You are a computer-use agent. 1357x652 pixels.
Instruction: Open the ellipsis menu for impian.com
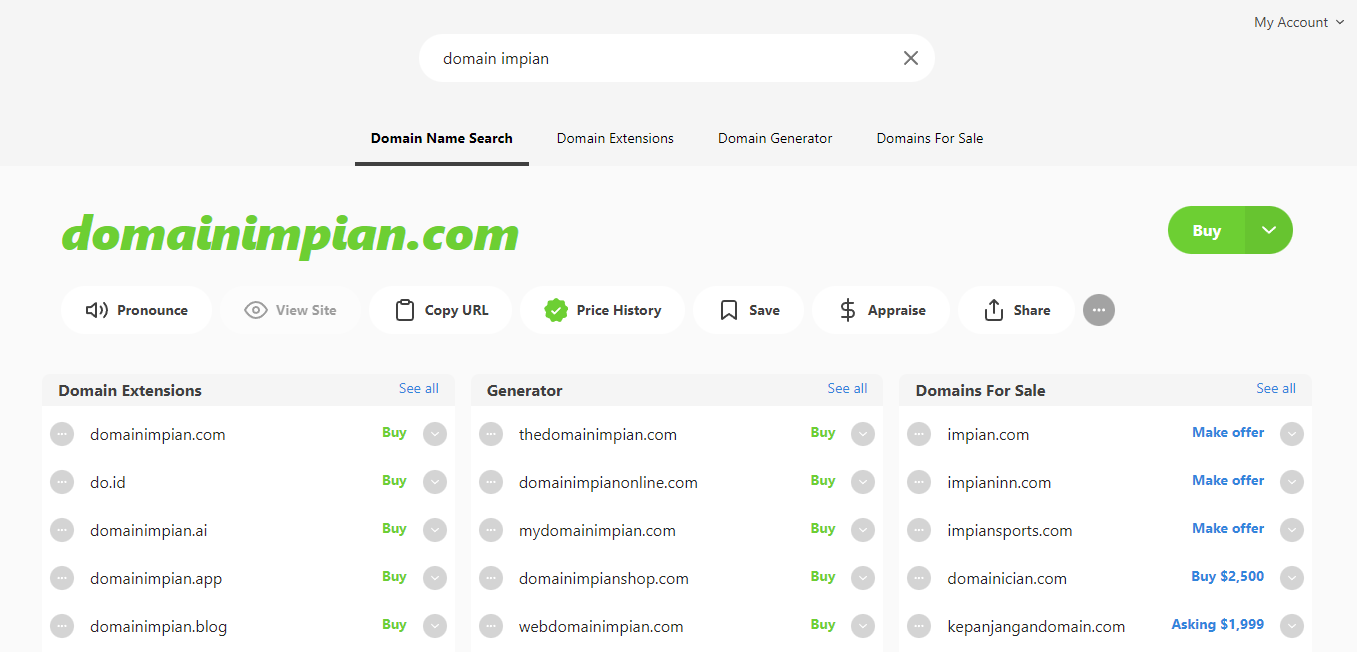point(919,433)
